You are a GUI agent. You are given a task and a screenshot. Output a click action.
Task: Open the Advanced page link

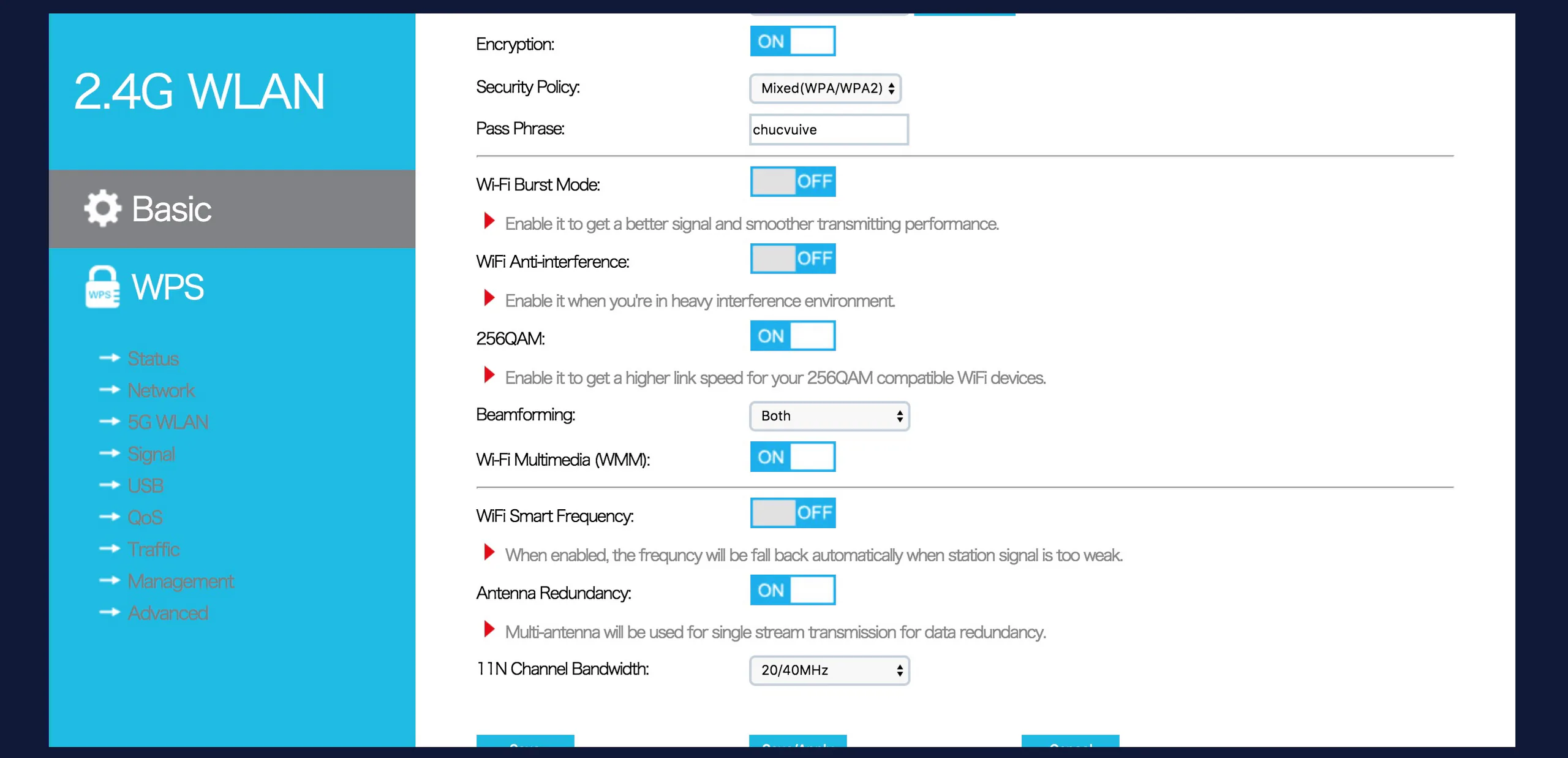[168, 613]
